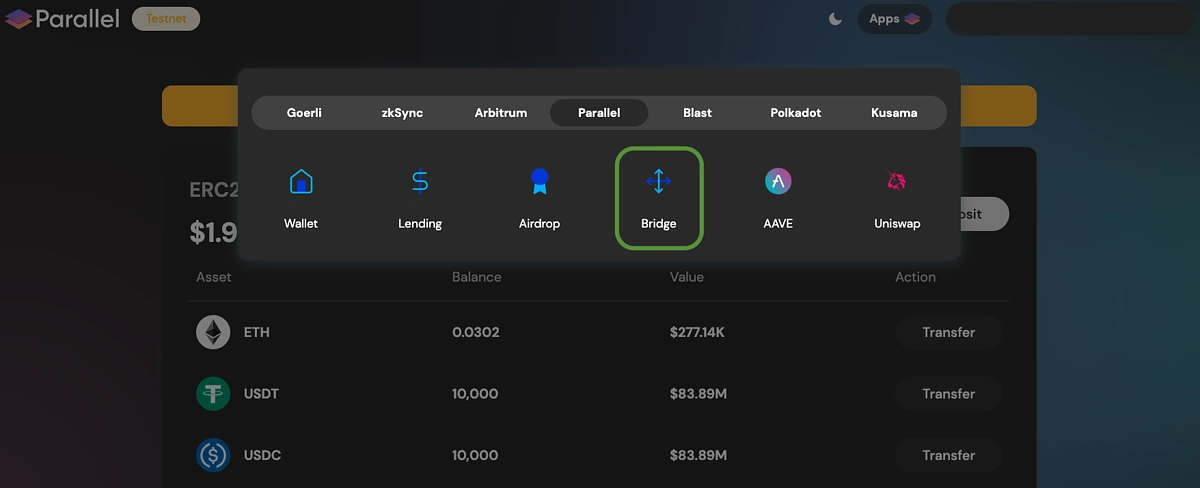
Task: Click the Value column header
Action: pyautogui.click(x=687, y=277)
